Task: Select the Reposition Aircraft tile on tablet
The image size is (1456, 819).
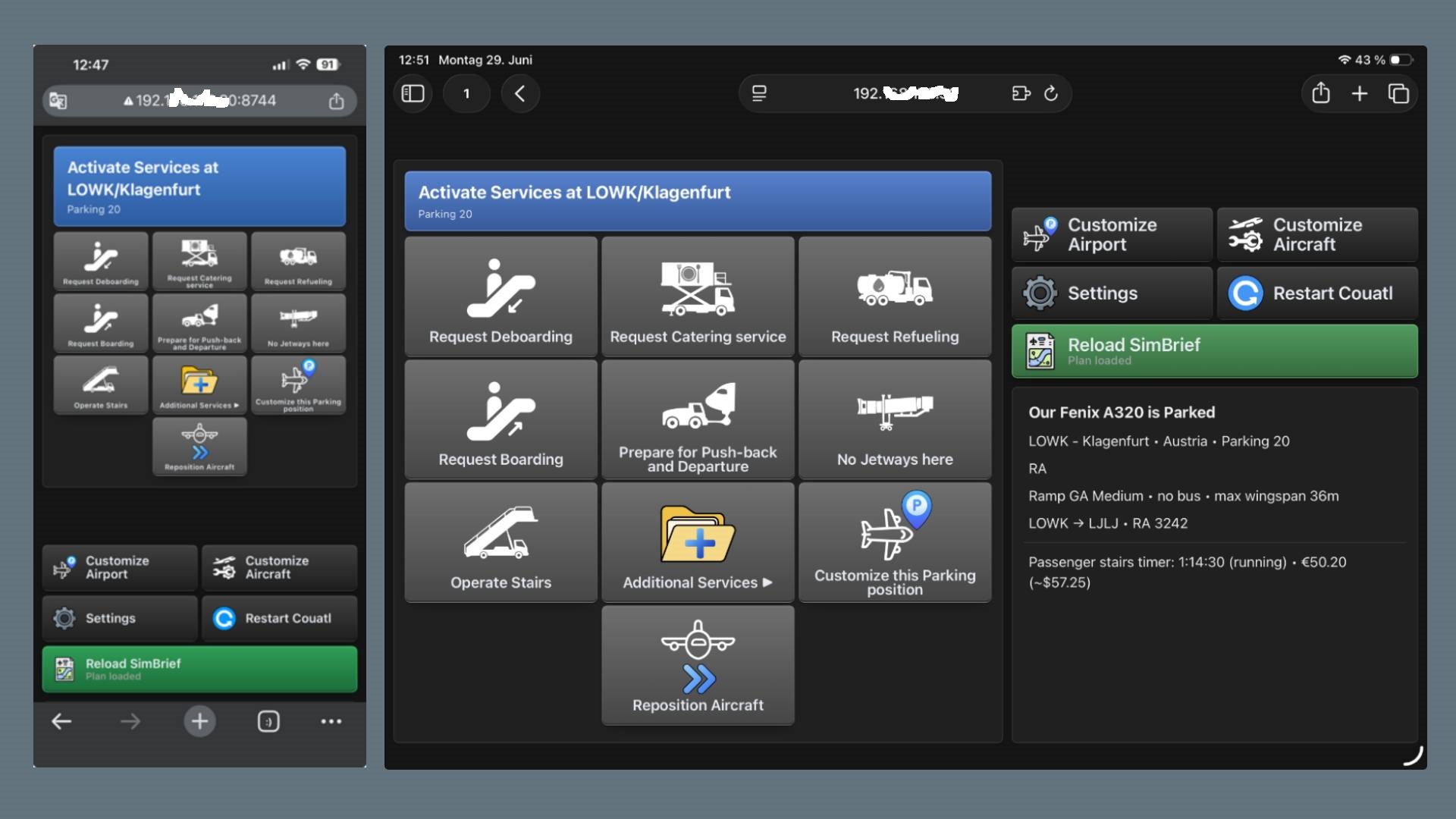Action: pos(698,665)
